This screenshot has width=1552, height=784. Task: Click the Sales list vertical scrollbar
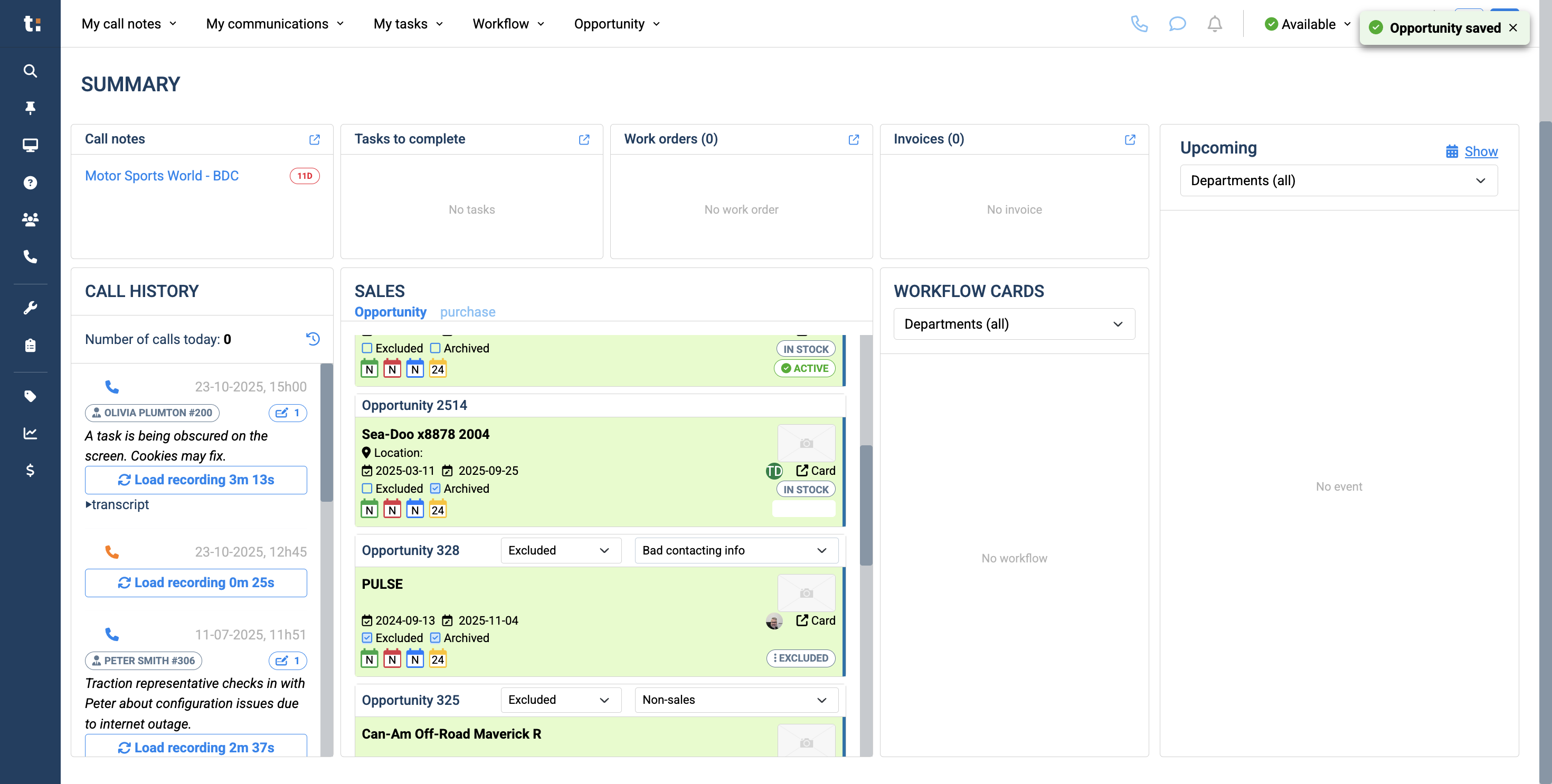pyautogui.click(x=866, y=506)
